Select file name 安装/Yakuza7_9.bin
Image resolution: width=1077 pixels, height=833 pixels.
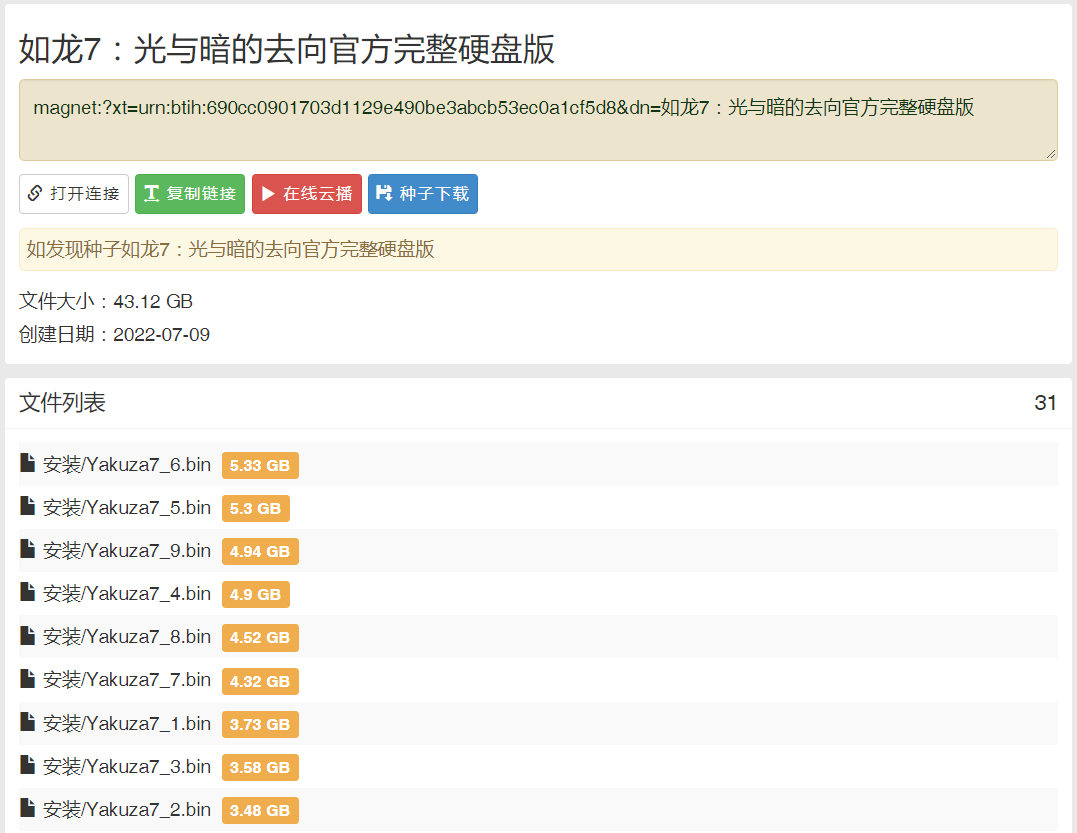click(x=127, y=551)
